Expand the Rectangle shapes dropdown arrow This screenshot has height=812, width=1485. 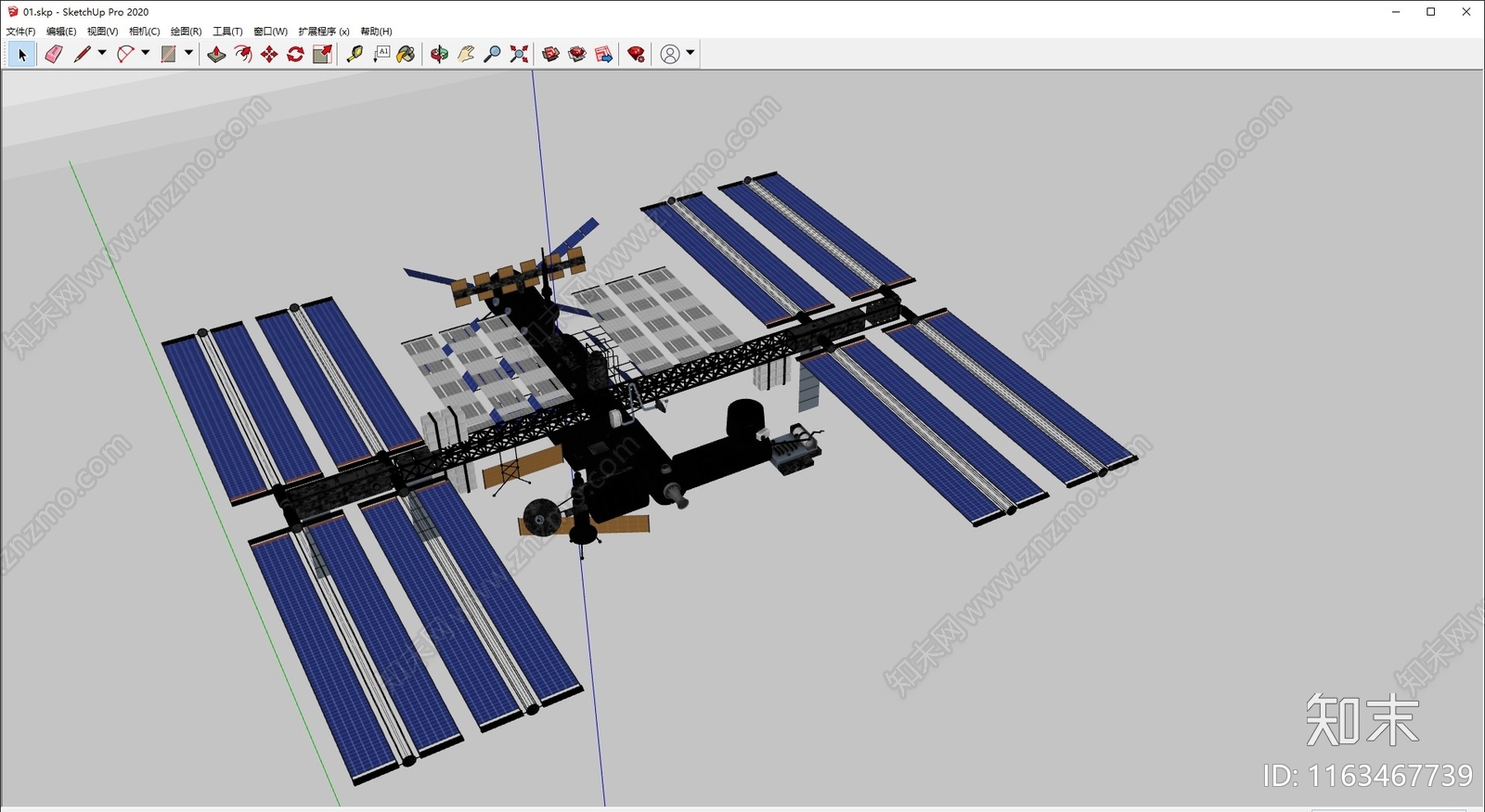coord(188,53)
